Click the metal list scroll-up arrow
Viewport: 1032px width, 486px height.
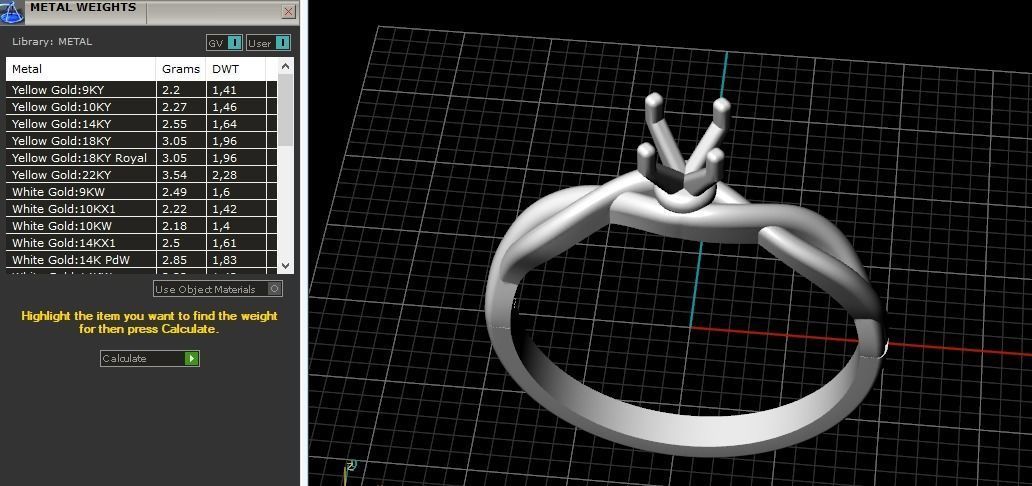(x=285, y=66)
